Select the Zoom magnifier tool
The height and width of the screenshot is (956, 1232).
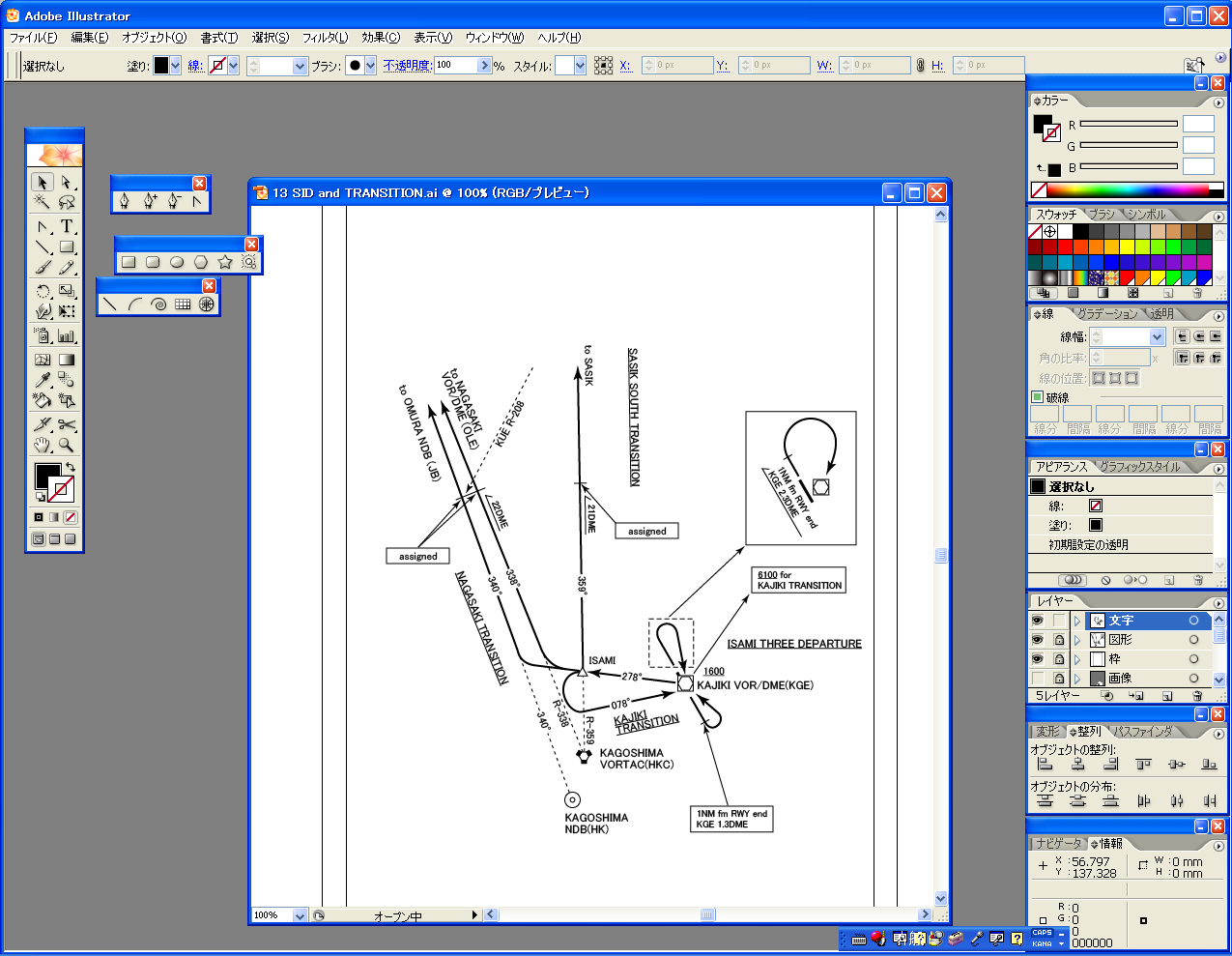click(x=67, y=445)
